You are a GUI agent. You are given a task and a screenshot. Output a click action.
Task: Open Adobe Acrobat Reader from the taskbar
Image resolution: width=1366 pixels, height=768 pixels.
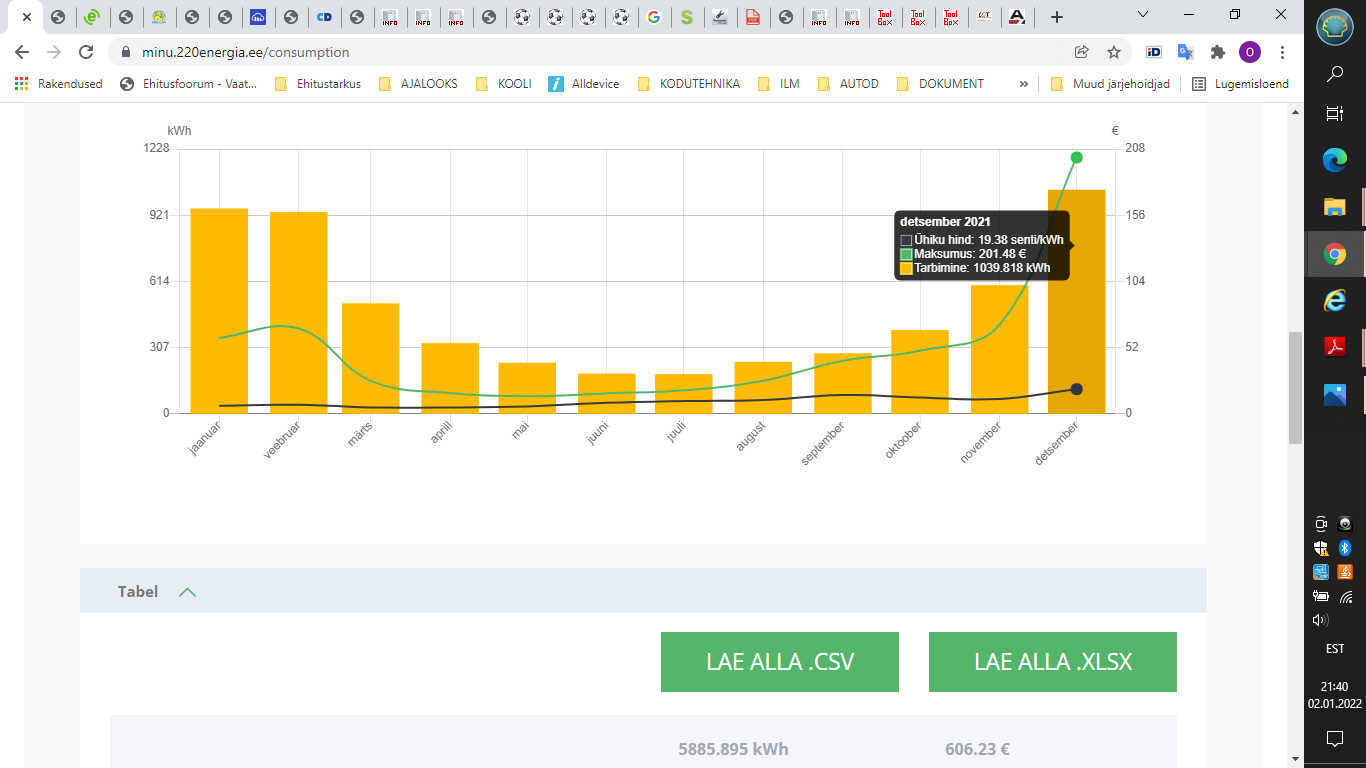tap(1334, 347)
